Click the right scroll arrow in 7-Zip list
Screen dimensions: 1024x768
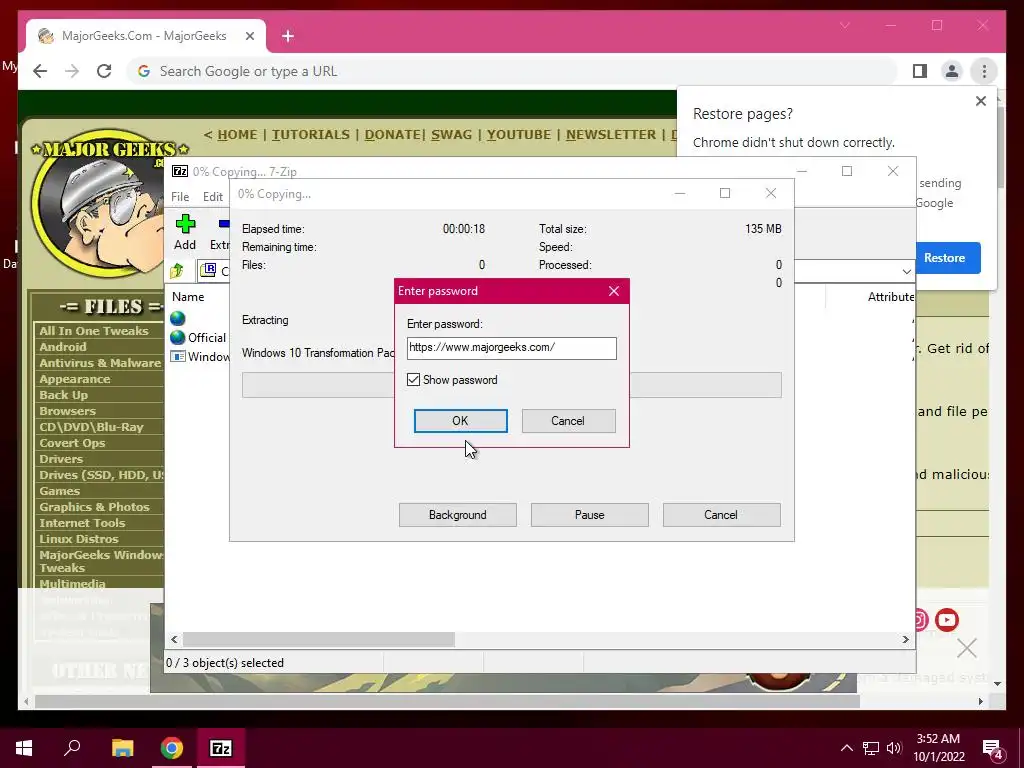click(x=906, y=639)
